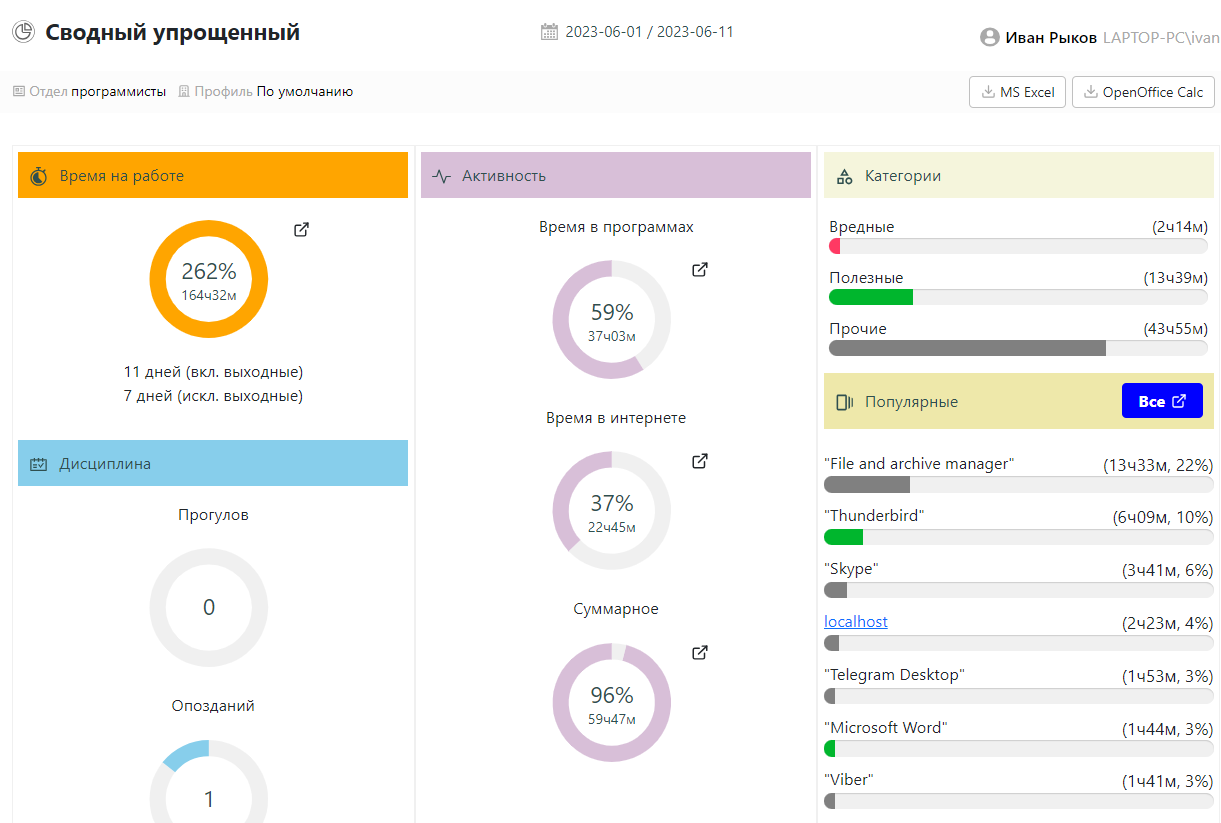Viewport: 1221px width, 823px height.
Task: Export report to OpenOffice Calc
Action: click(1142, 92)
